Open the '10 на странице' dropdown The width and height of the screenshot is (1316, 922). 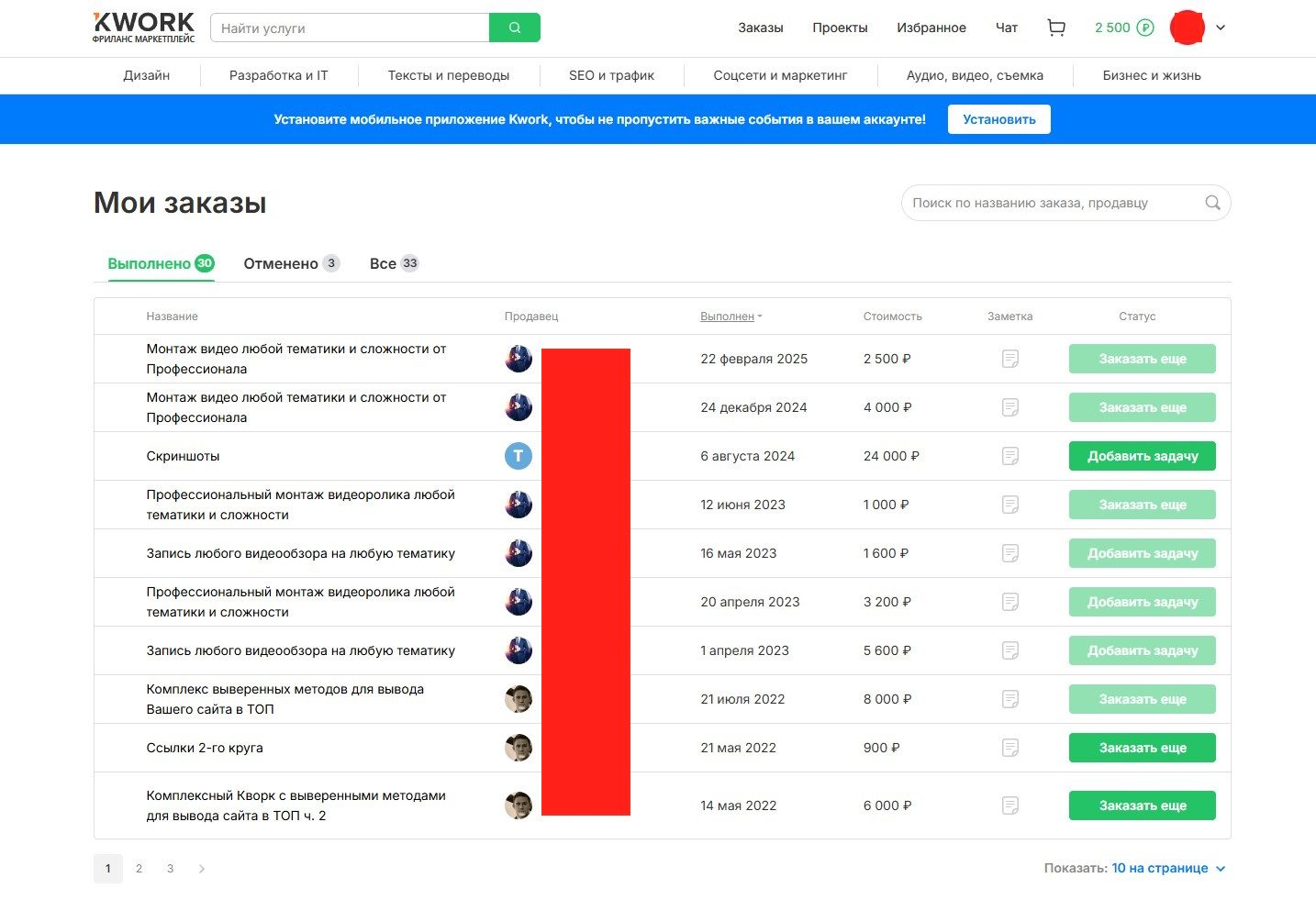coord(1167,869)
